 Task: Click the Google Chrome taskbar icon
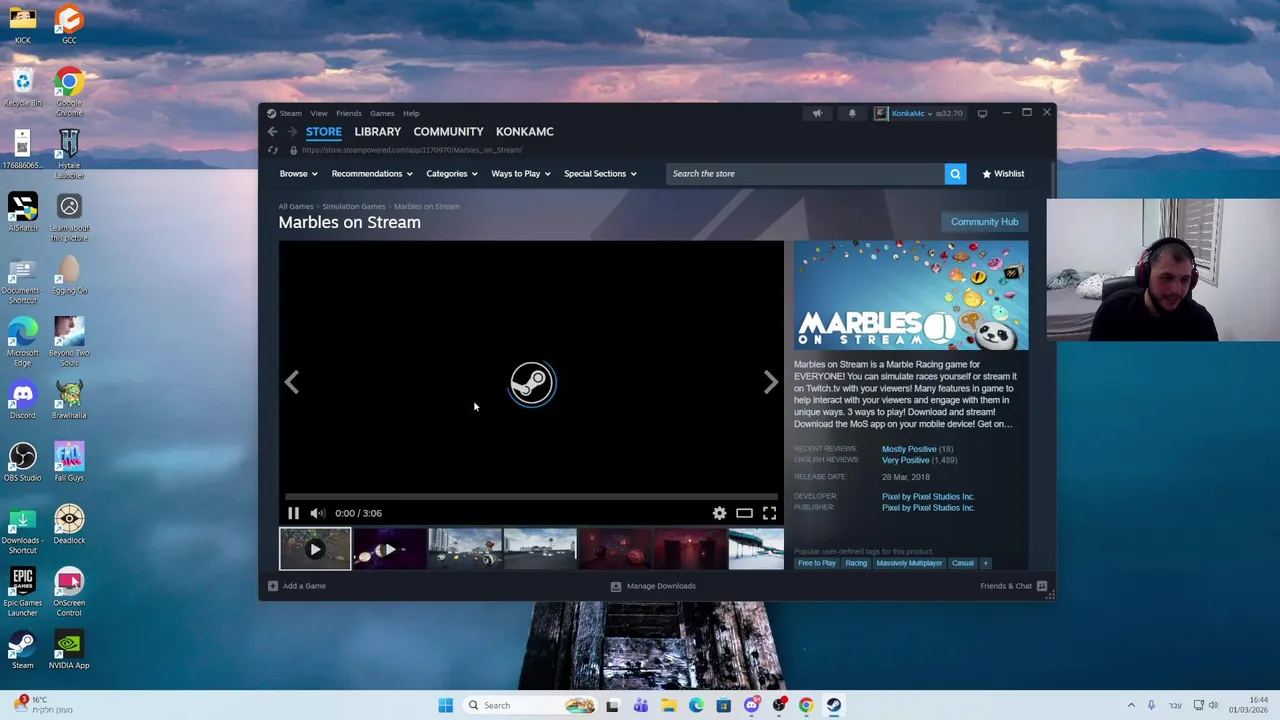coord(806,705)
